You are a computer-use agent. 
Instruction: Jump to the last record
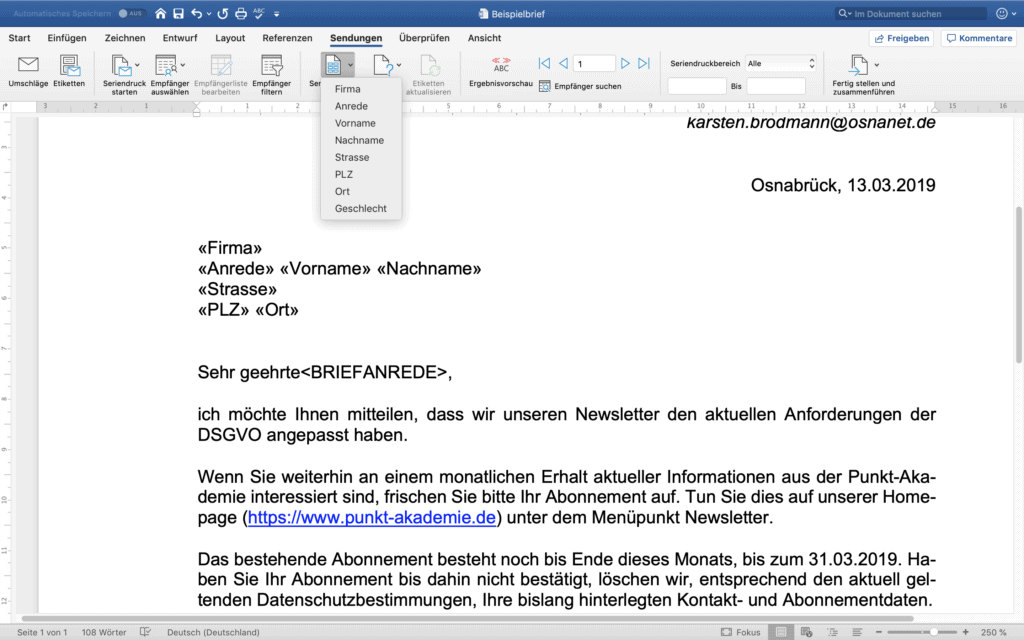coord(644,63)
